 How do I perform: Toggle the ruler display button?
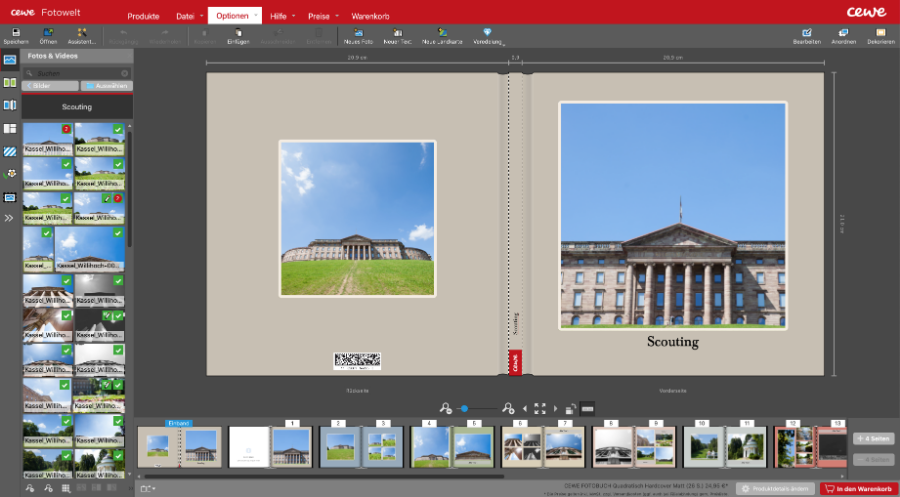click(587, 408)
